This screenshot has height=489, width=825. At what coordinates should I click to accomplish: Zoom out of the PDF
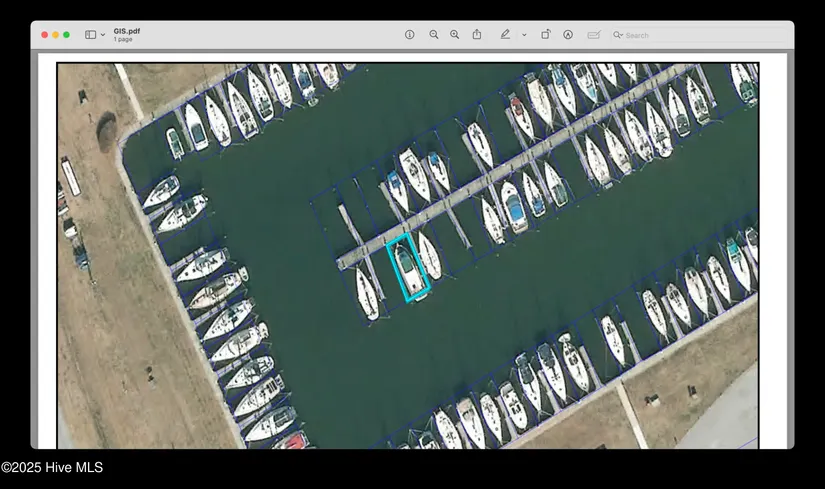tap(434, 34)
